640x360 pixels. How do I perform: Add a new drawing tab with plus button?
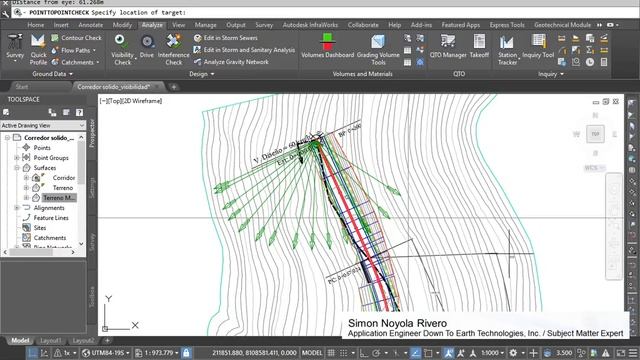(x=173, y=87)
